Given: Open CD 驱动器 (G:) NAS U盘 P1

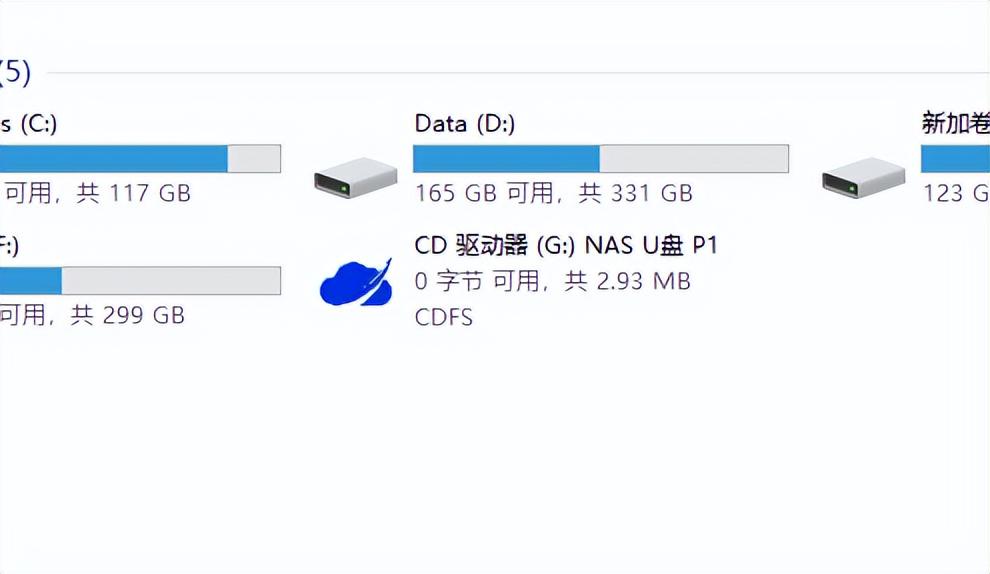Looking at the screenshot, I should 566,246.
